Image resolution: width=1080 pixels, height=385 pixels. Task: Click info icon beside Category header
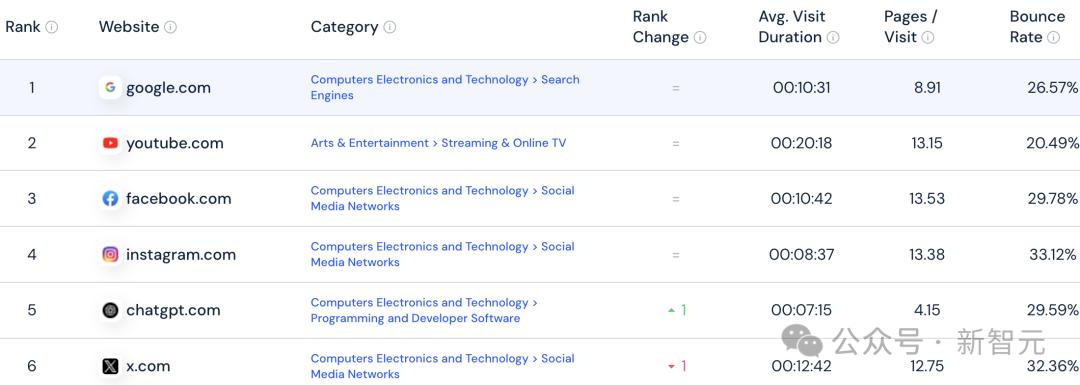pyautogui.click(x=389, y=27)
